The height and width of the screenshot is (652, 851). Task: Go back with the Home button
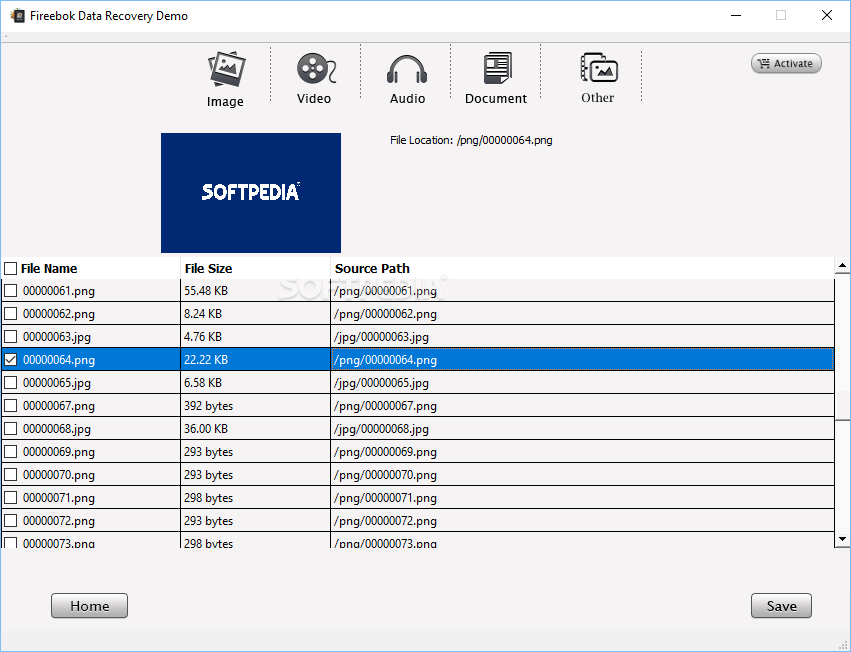point(89,606)
